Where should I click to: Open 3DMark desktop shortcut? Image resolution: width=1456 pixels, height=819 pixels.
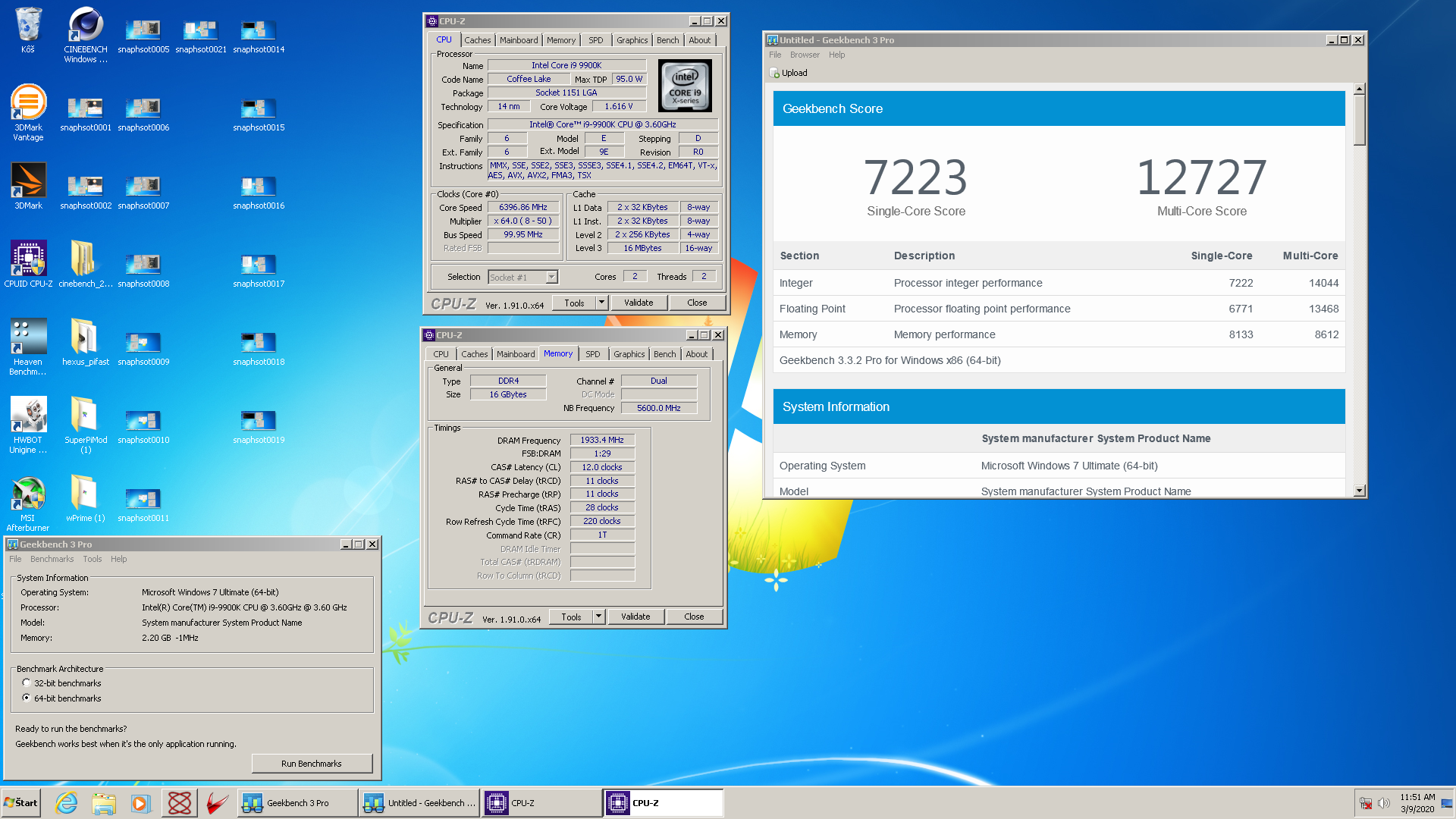tap(28, 186)
